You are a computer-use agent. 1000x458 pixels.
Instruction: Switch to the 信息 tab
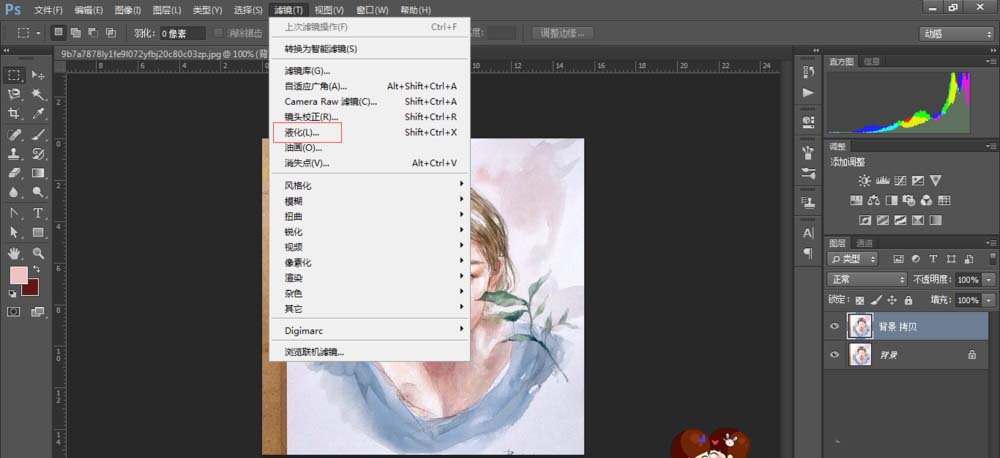[x=872, y=62]
